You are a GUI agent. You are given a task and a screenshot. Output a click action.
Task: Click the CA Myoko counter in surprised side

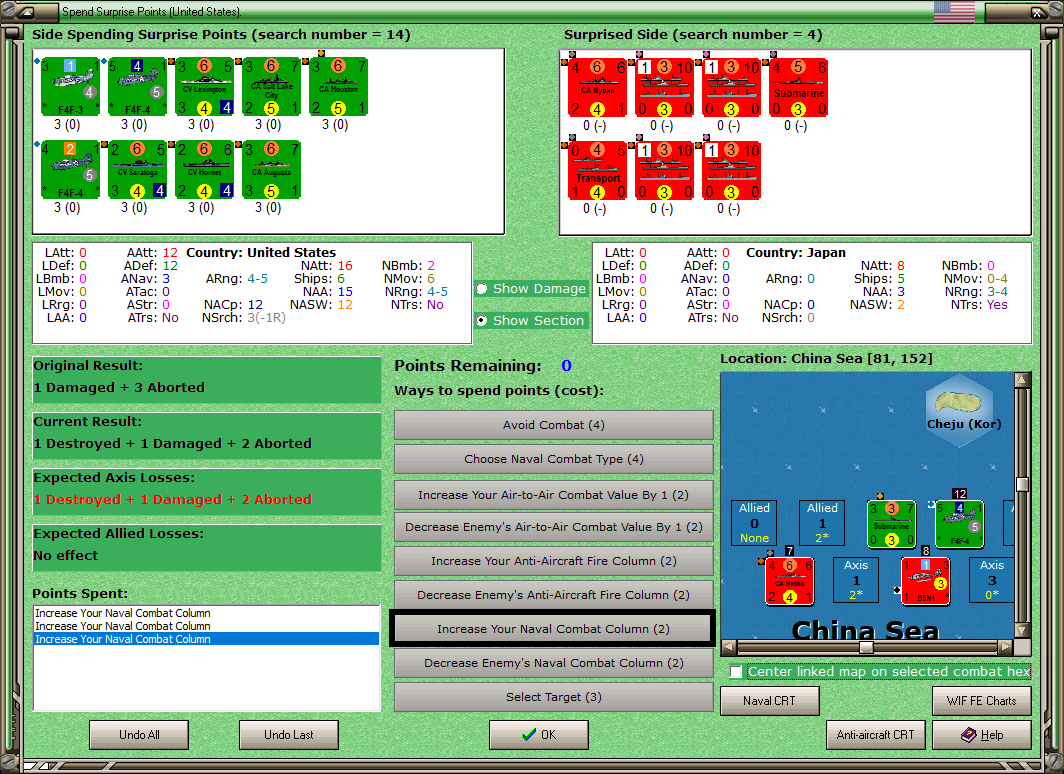click(x=597, y=88)
